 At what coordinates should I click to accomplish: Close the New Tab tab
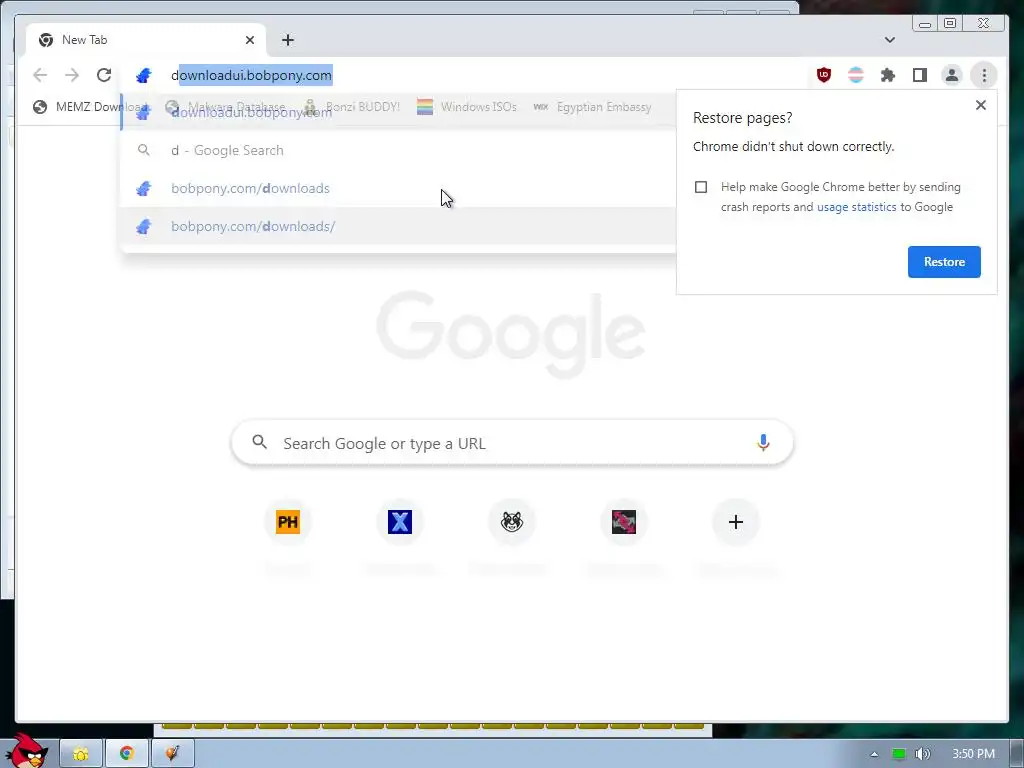(x=249, y=40)
